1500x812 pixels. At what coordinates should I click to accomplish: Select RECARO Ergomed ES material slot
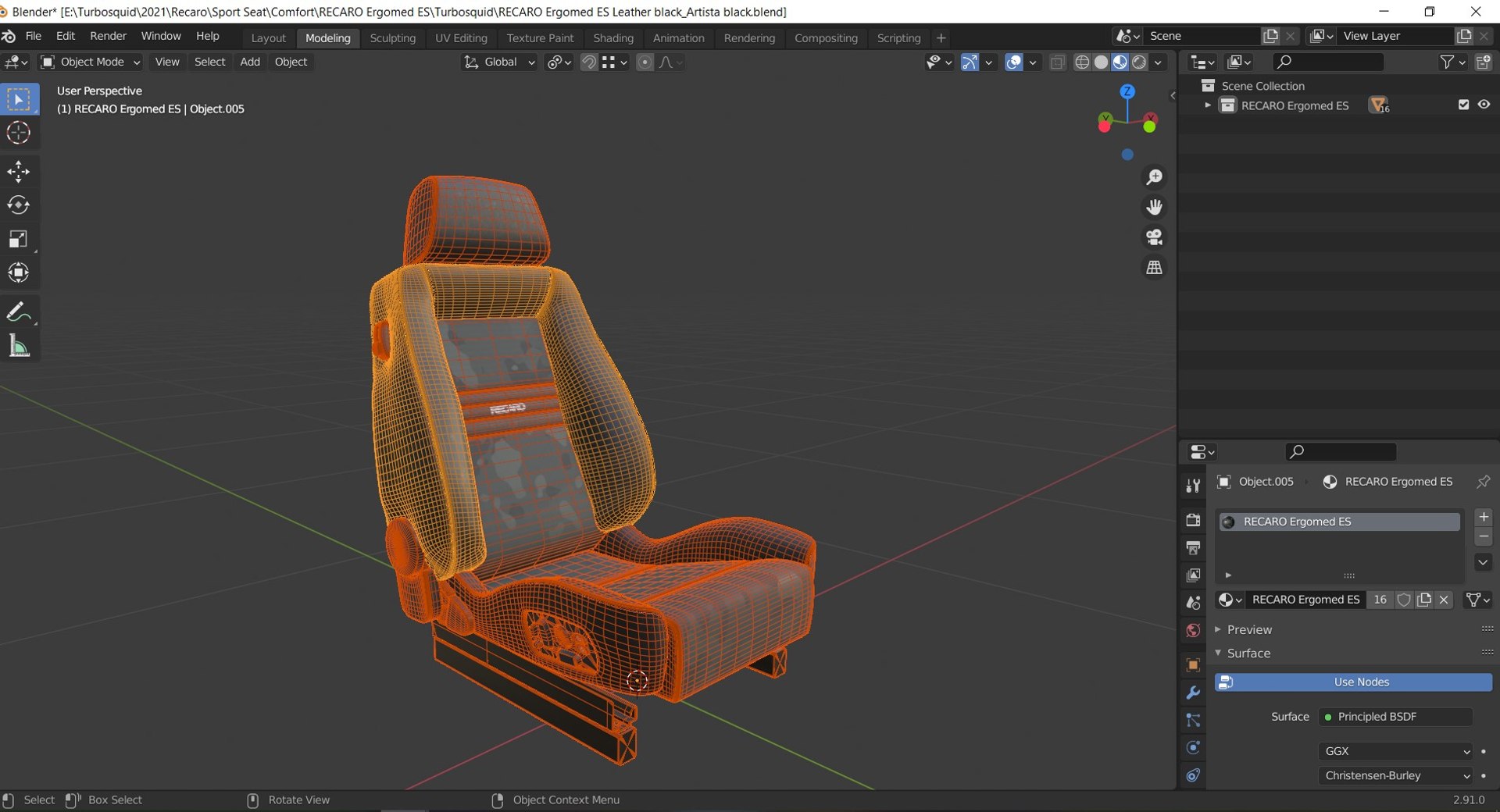click(1339, 522)
